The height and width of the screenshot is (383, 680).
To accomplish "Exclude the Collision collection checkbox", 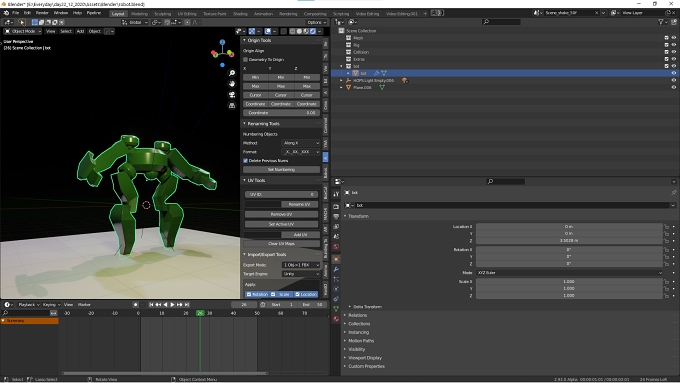I will pyautogui.click(x=667, y=52).
